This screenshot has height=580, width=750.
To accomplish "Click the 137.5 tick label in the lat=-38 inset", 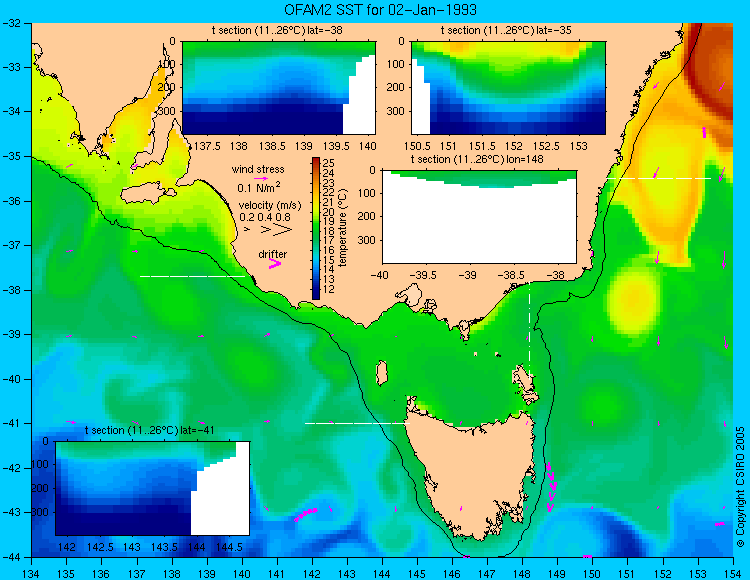I will [x=207, y=146].
